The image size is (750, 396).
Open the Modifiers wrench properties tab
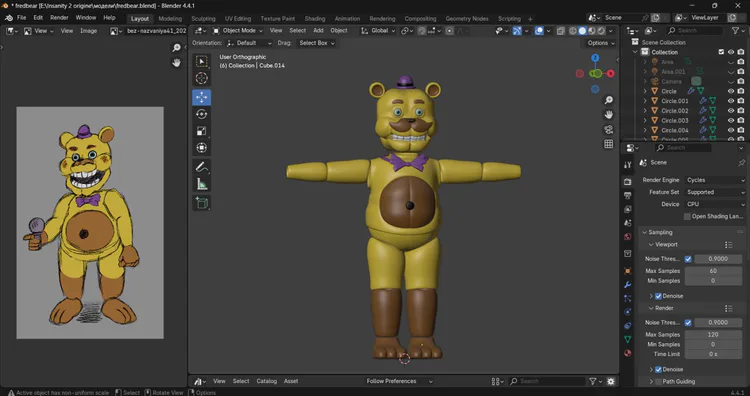tap(628, 285)
